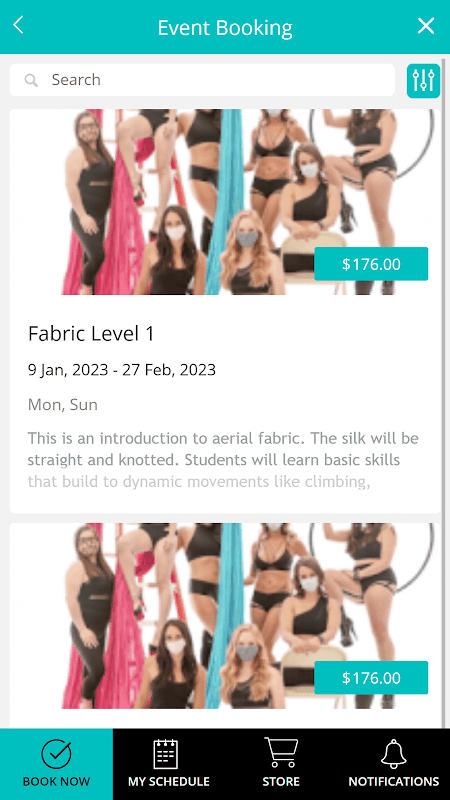450x800 pixels.
Task: Tap the Book Now checkmark icon
Action: 56,754
